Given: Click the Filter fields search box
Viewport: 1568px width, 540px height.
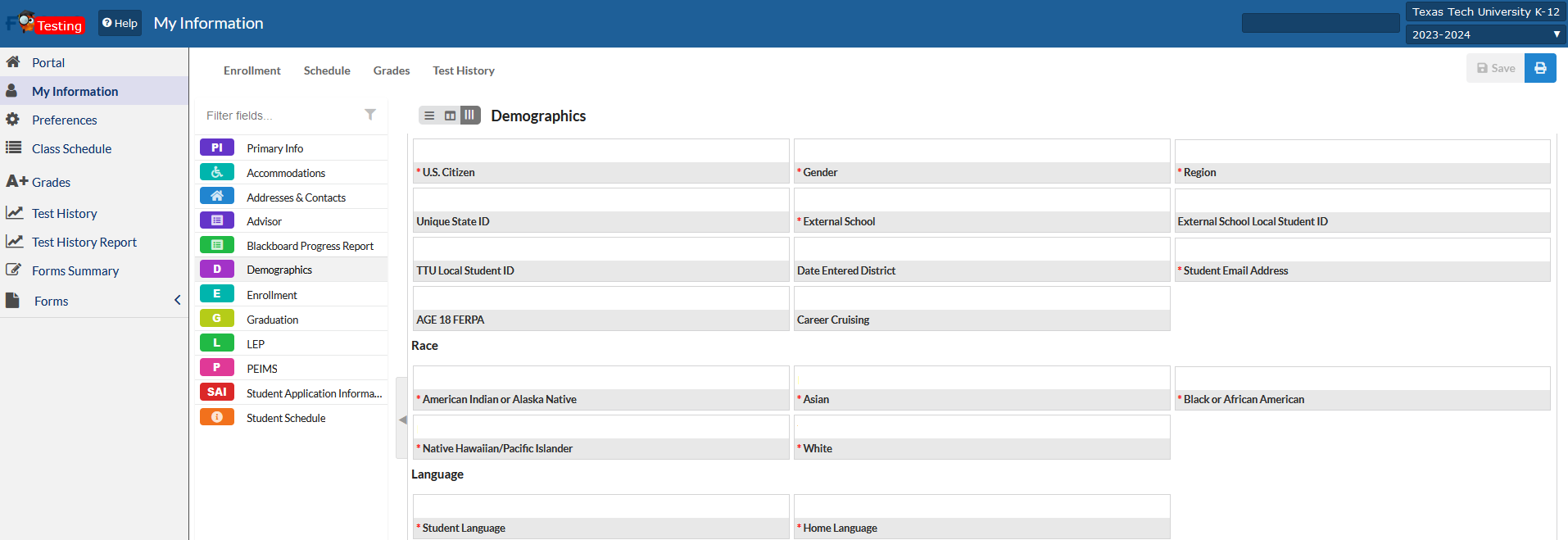Looking at the screenshot, I should tap(279, 116).
